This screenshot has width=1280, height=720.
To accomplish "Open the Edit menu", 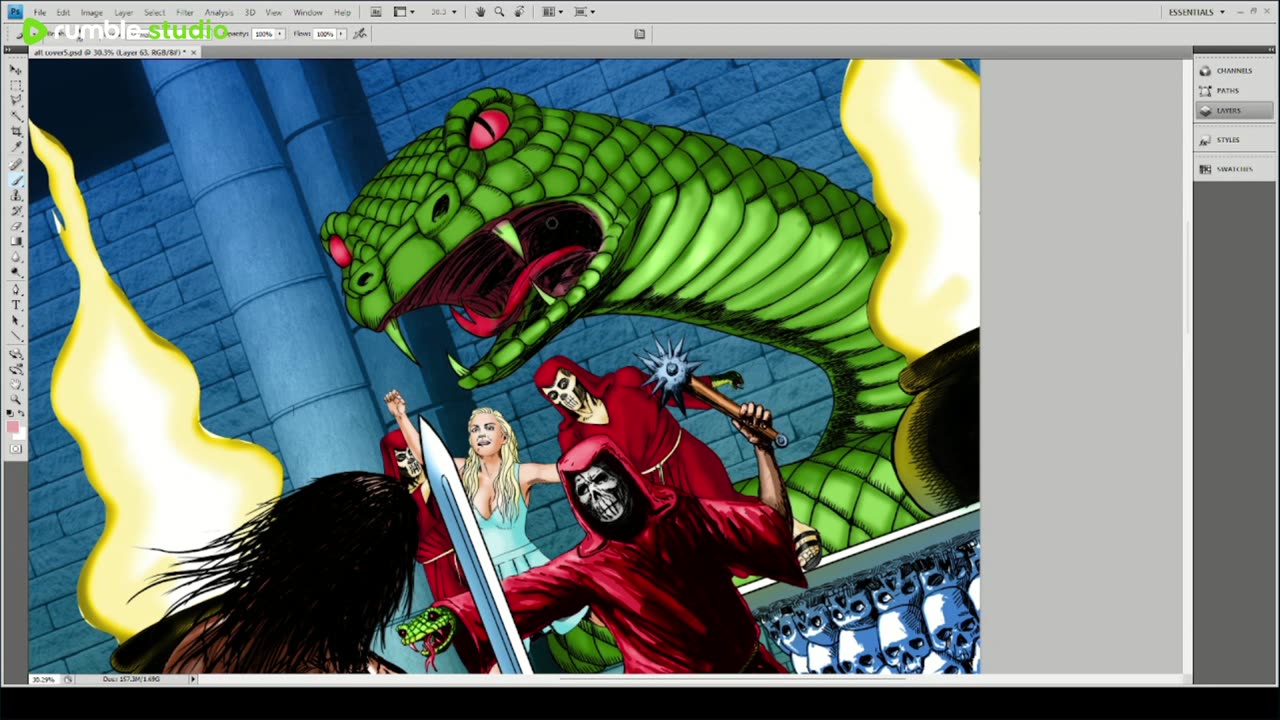I will tap(63, 12).
